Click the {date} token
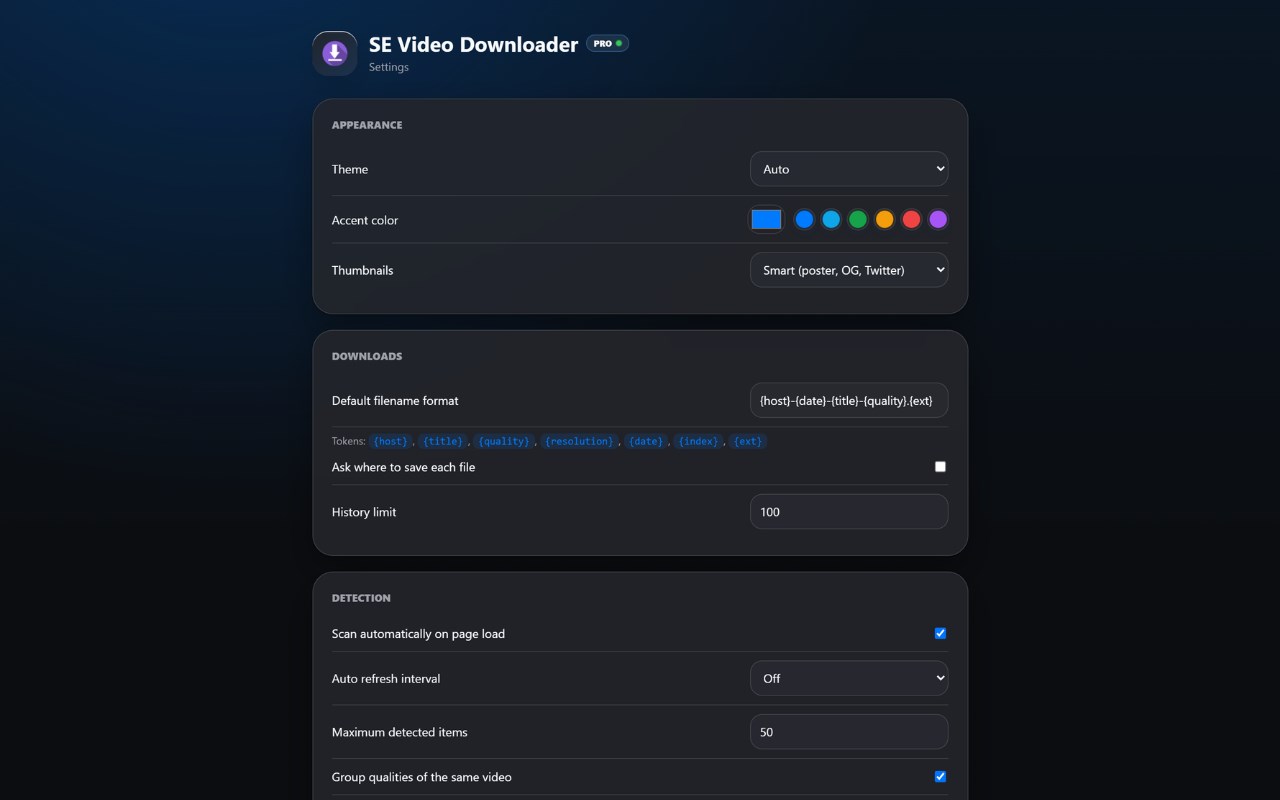The image size is (1280, 800). click(646, 441)
